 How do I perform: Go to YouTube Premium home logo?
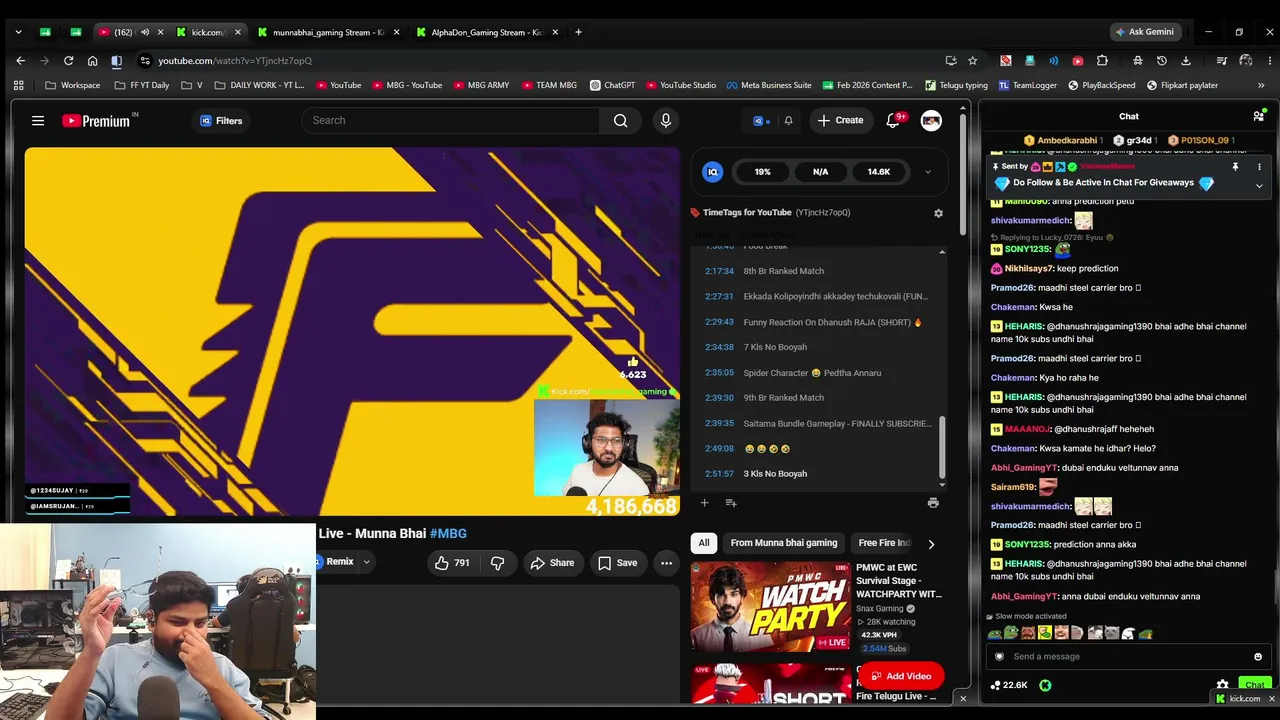click(x=97, y=121)
